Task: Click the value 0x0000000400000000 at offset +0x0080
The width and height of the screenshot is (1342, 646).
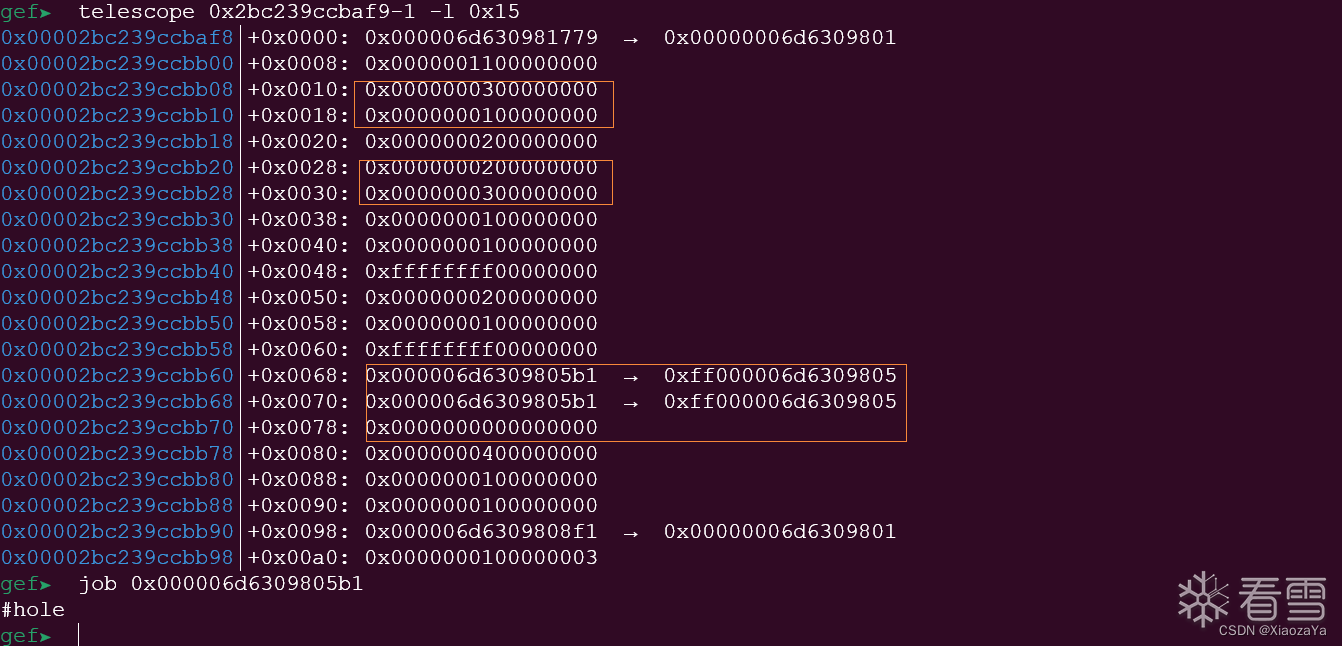Action: [x=481, y=454]
